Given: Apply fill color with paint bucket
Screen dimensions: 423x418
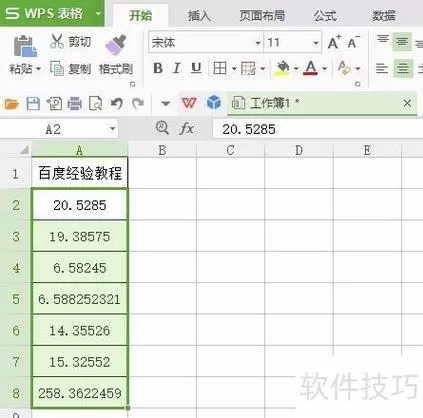Looking at the screenshot, I should tap(282, 68).
